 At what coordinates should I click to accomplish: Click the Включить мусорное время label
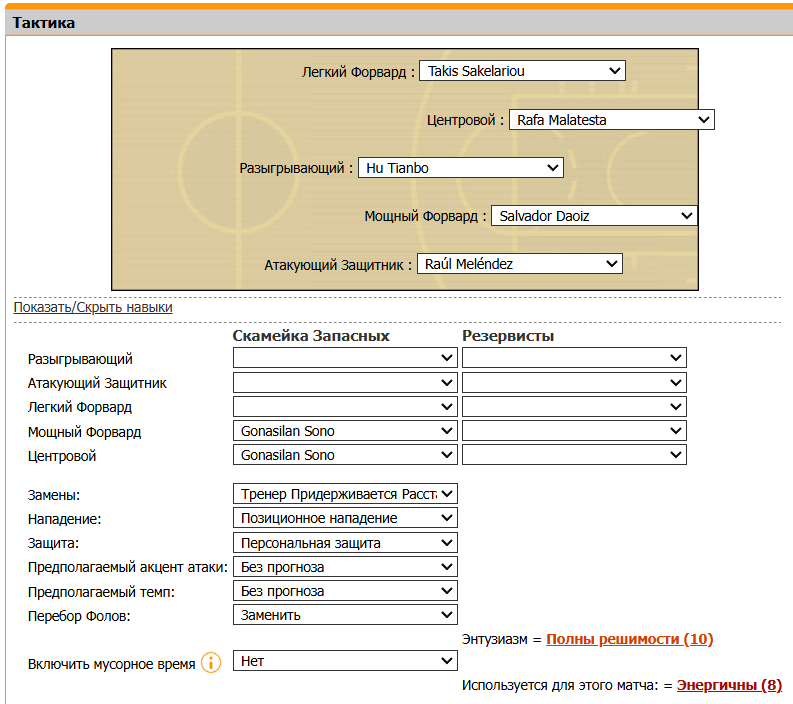pos(111,664)
